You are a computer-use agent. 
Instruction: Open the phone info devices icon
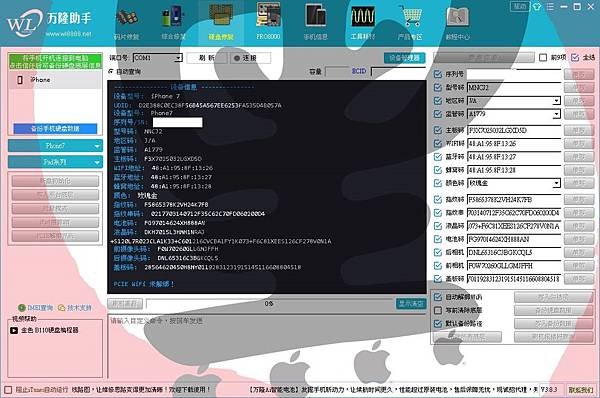(x=316, y=16)
